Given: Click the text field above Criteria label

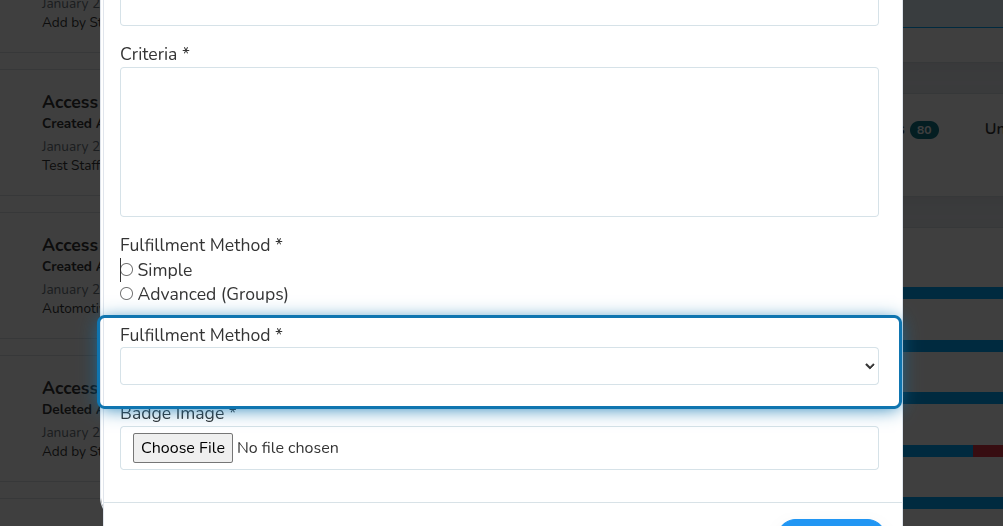Looking at the screenshot, I should (499, 12).
